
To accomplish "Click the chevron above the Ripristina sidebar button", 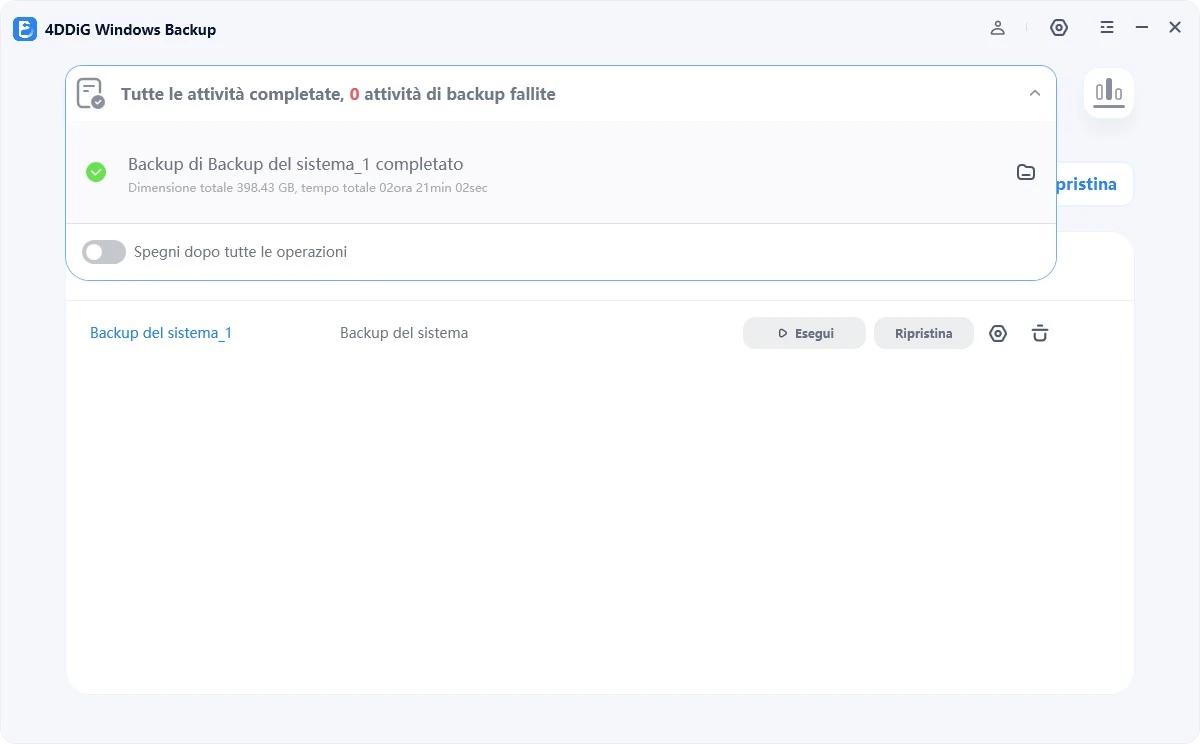I will pyautogui.click(x=1035, y=93).
